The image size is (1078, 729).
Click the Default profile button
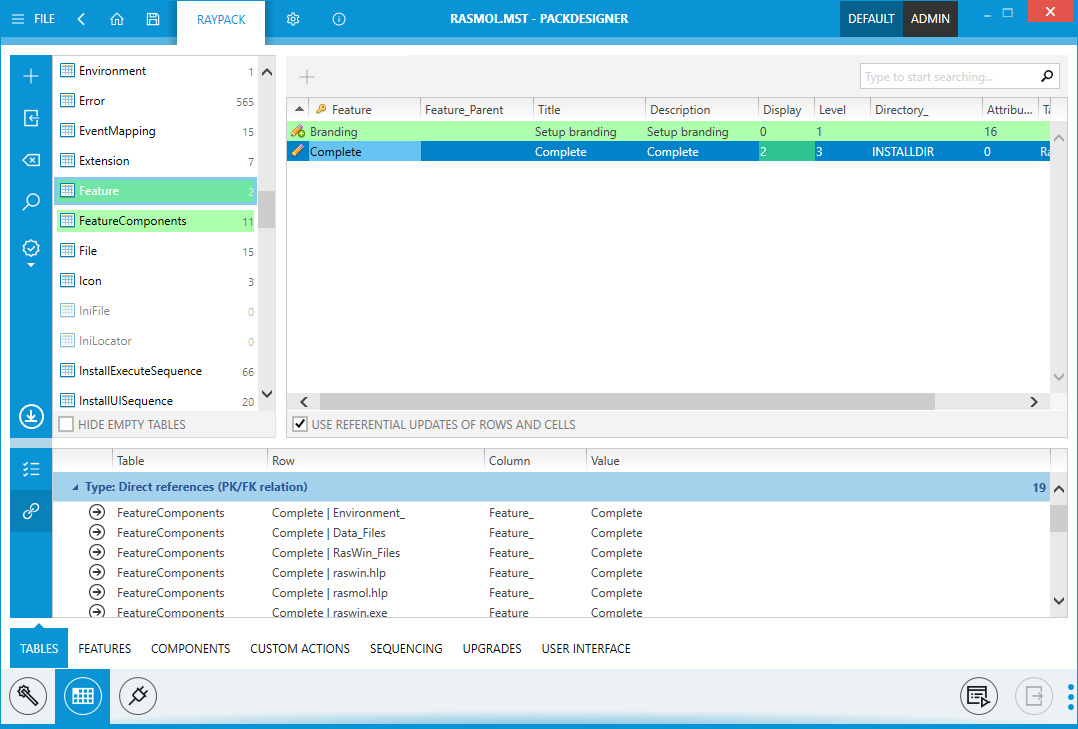click(870, 19)
